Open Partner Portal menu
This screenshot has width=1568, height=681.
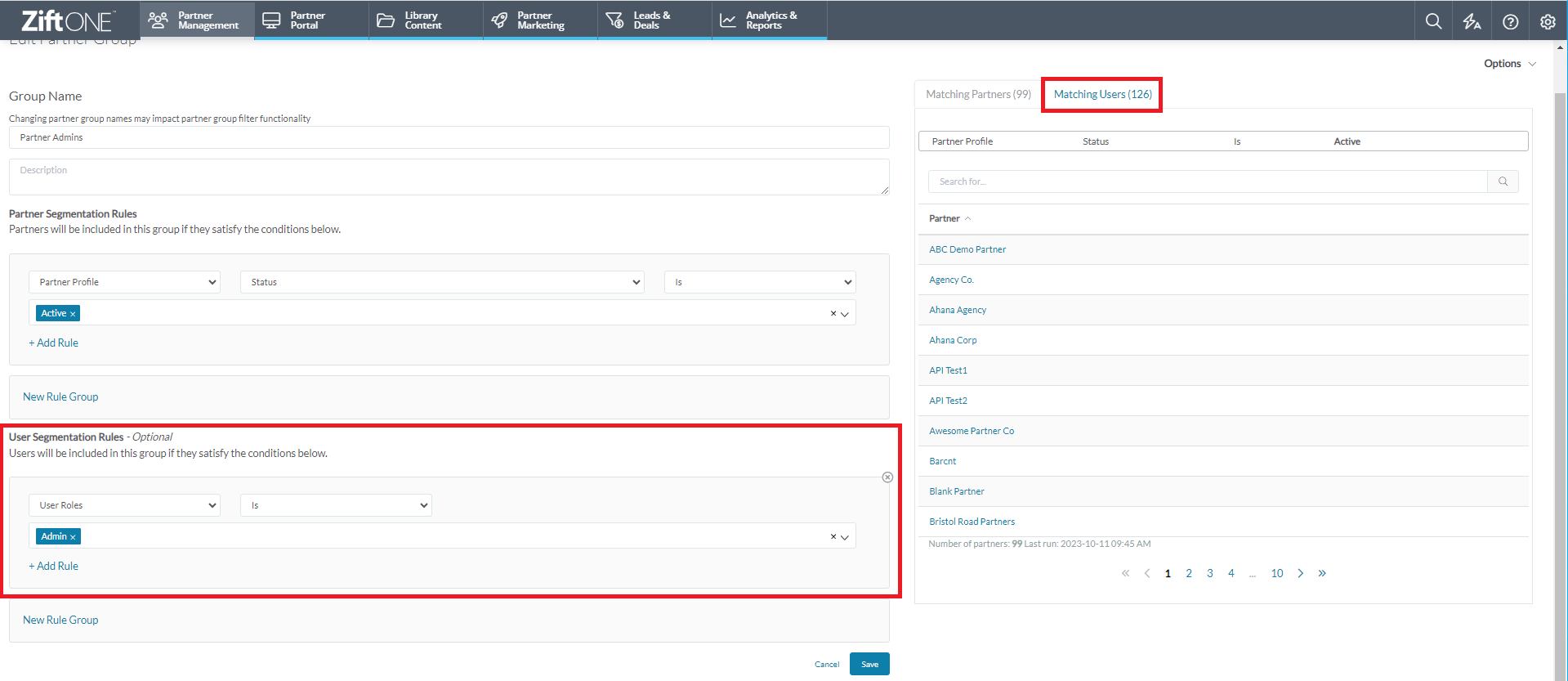[311, 20]
